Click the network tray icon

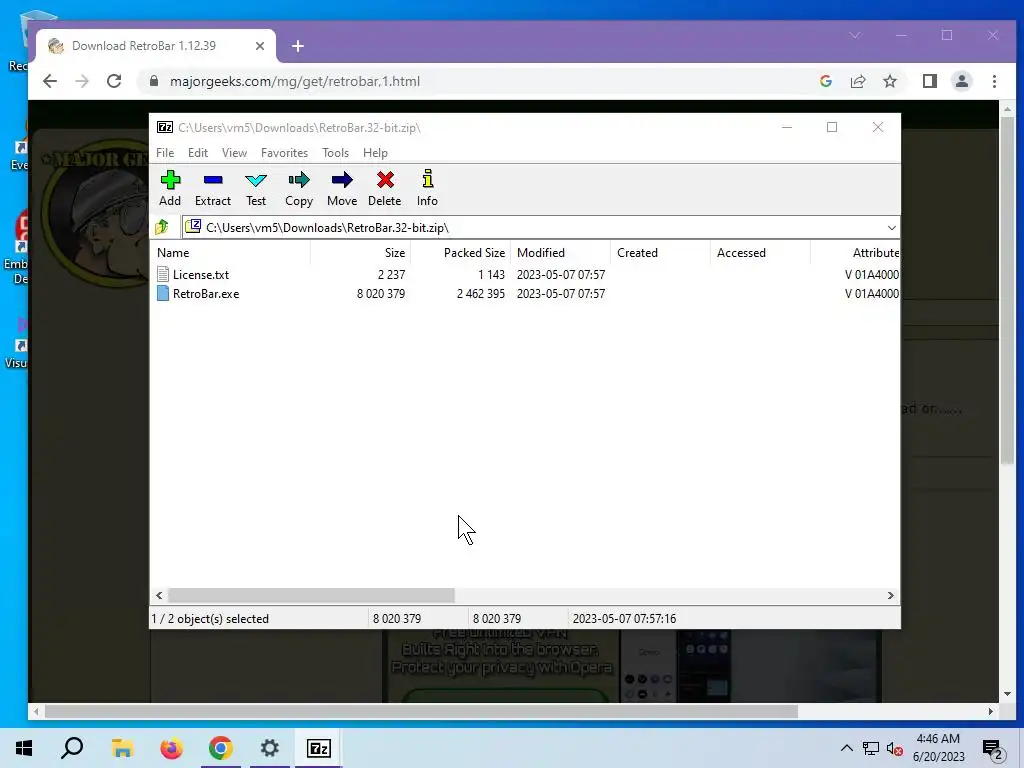click(x=870, y=748)
